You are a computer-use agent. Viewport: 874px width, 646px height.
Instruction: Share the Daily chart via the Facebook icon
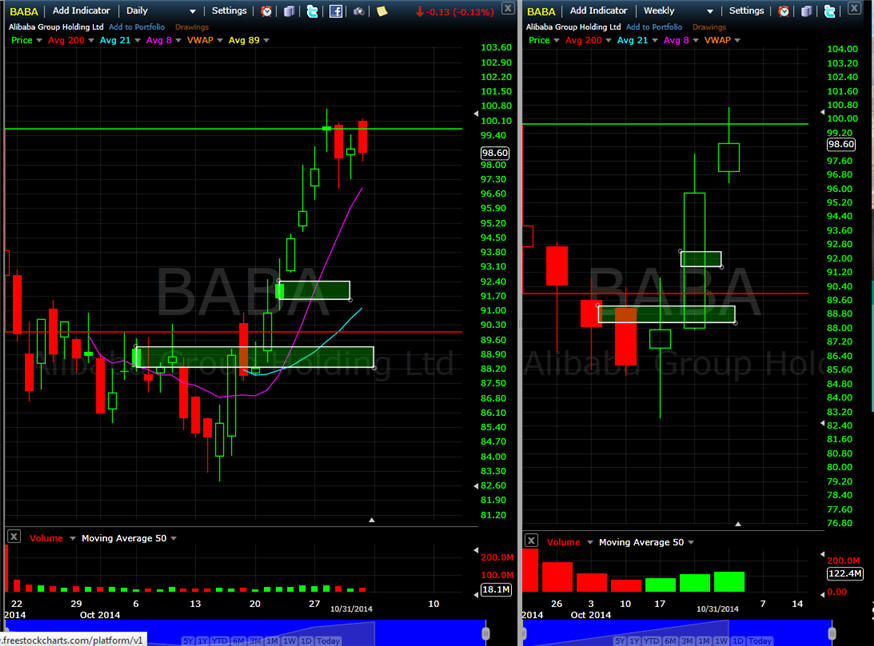click(336, 11)
